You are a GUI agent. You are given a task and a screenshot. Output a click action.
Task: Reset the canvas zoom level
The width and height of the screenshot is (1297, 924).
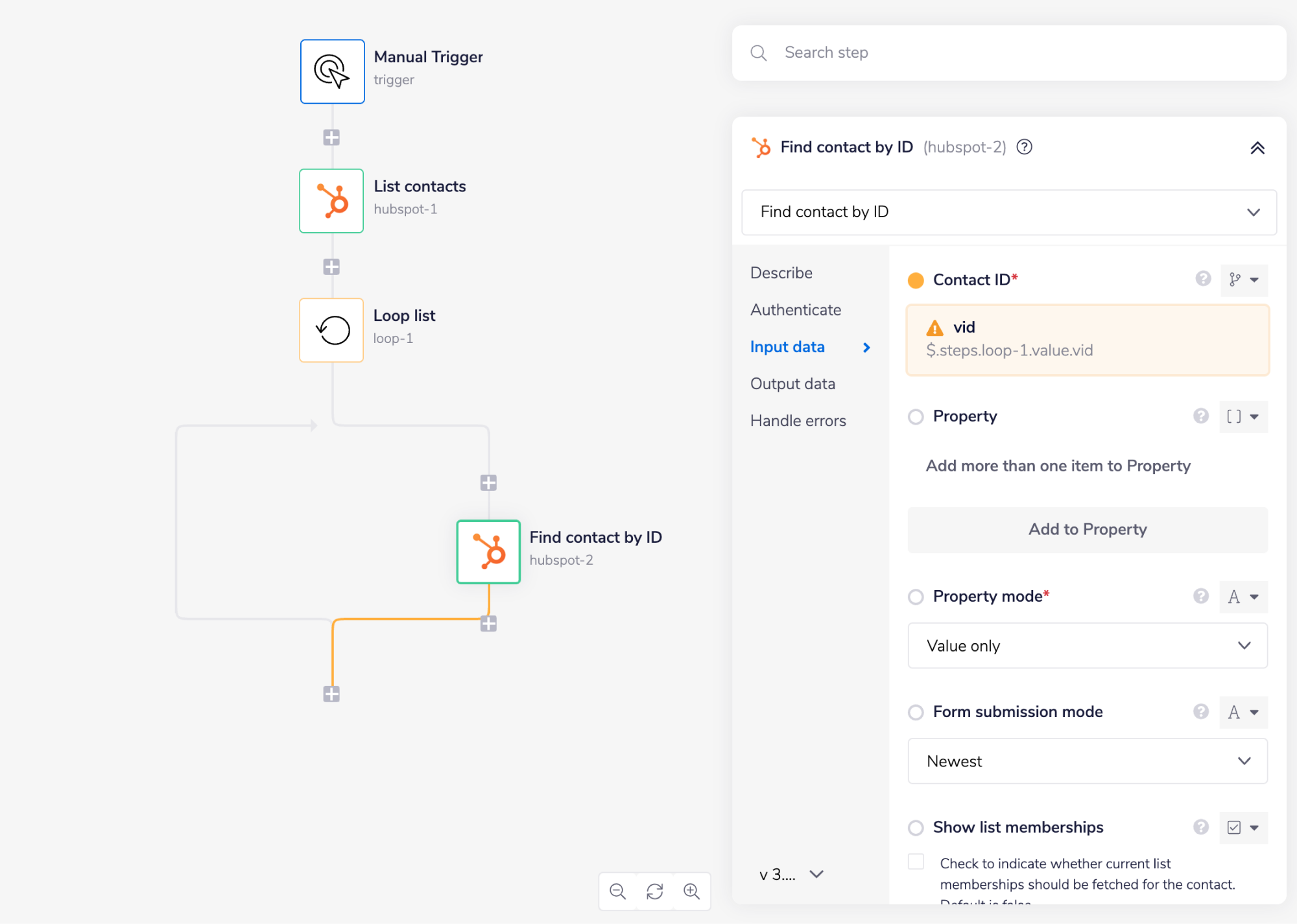tap(654, 891)
